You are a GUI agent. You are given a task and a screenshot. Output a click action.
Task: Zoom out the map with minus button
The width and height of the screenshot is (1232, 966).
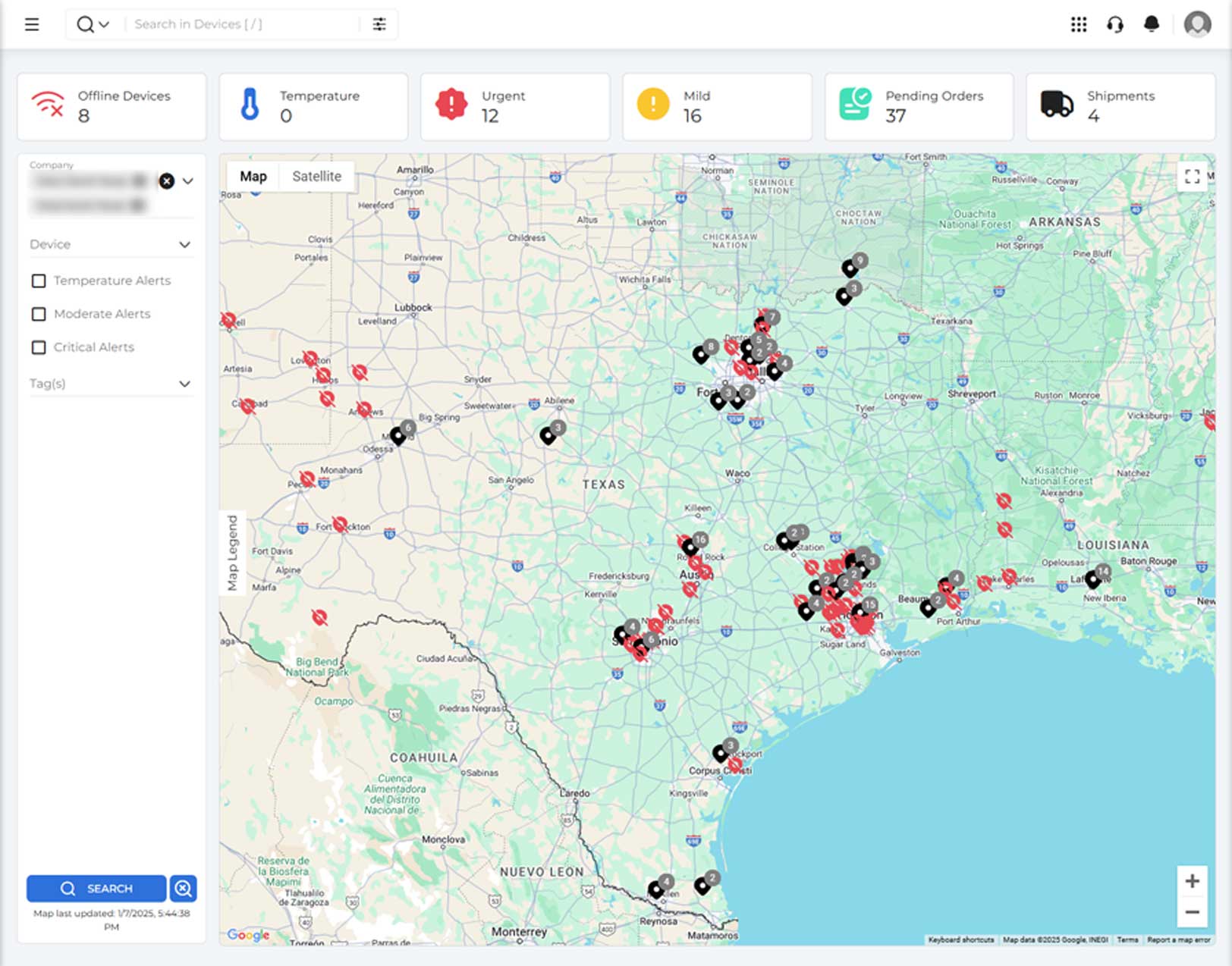[x=1192, y=912]
